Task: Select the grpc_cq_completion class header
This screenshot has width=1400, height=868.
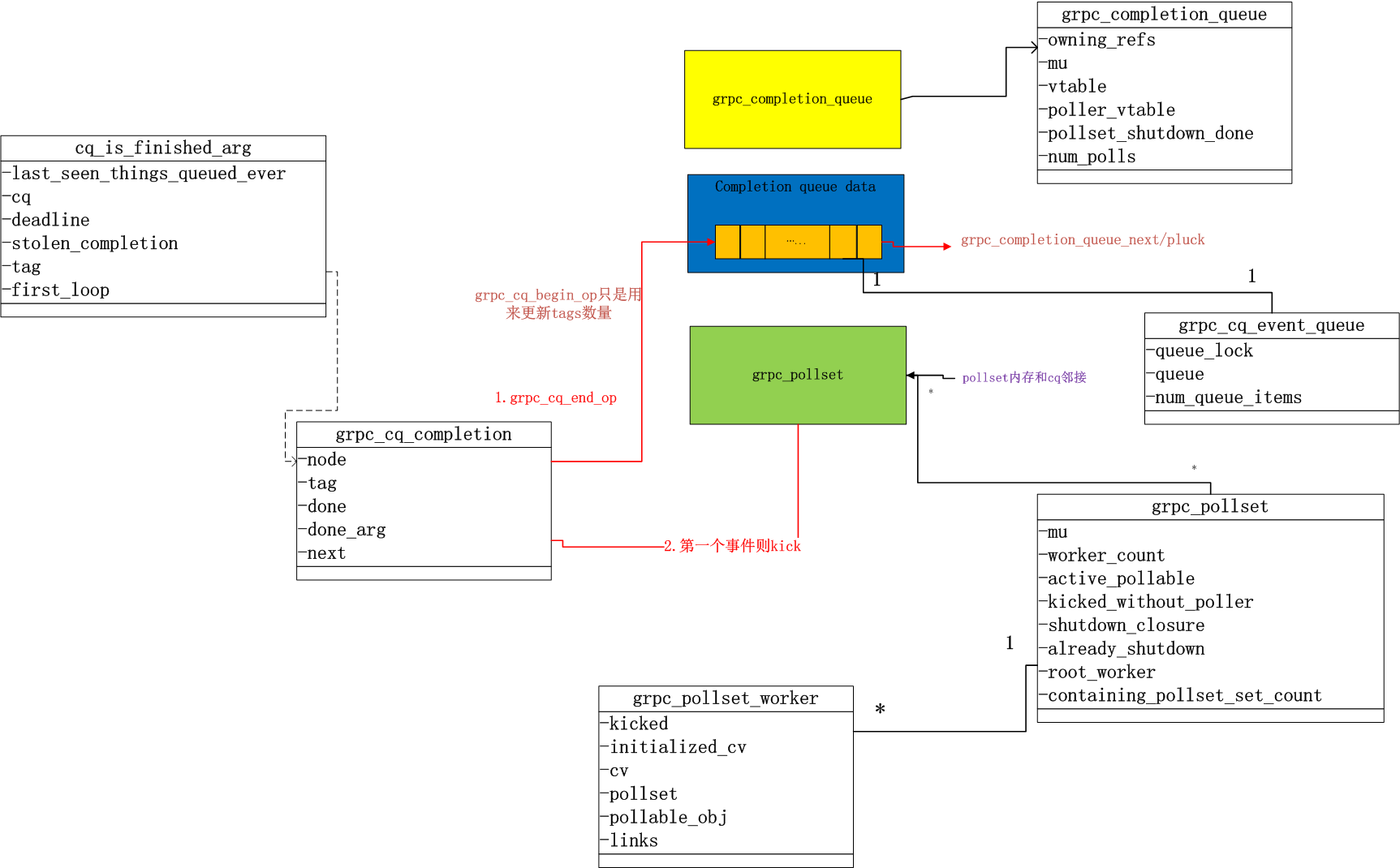Action: [424, 434]
